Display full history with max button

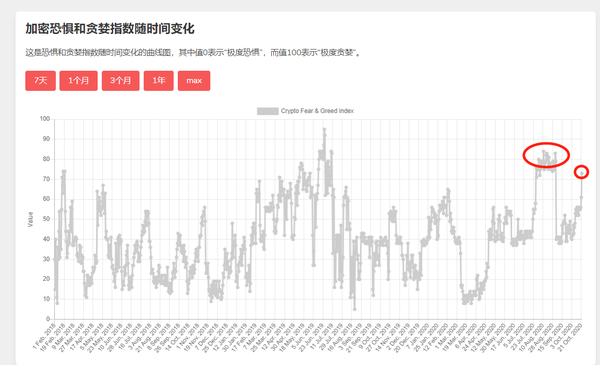(194, 81)
